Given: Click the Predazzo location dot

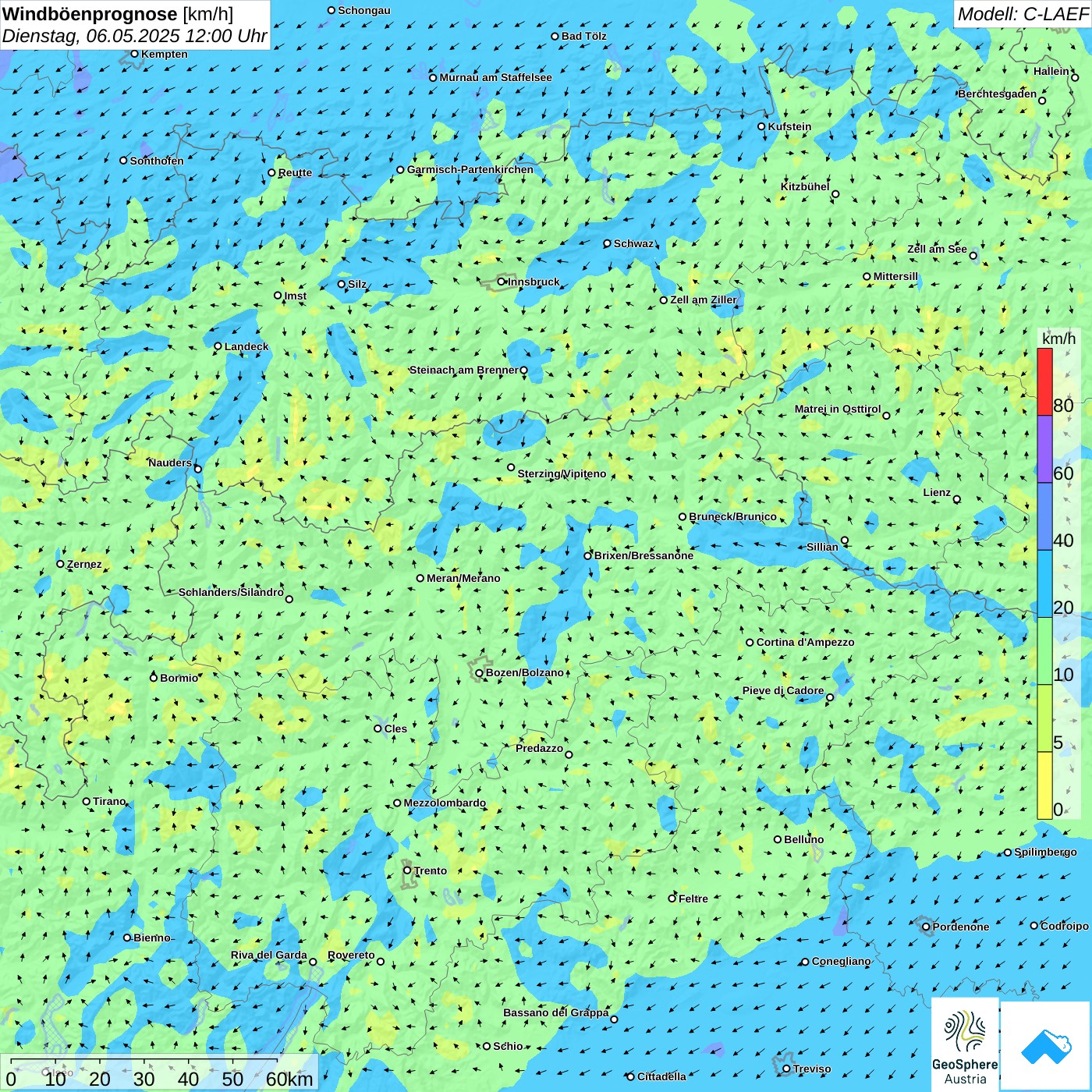Looking at the screenshot, I should click(x=569, y=754).
